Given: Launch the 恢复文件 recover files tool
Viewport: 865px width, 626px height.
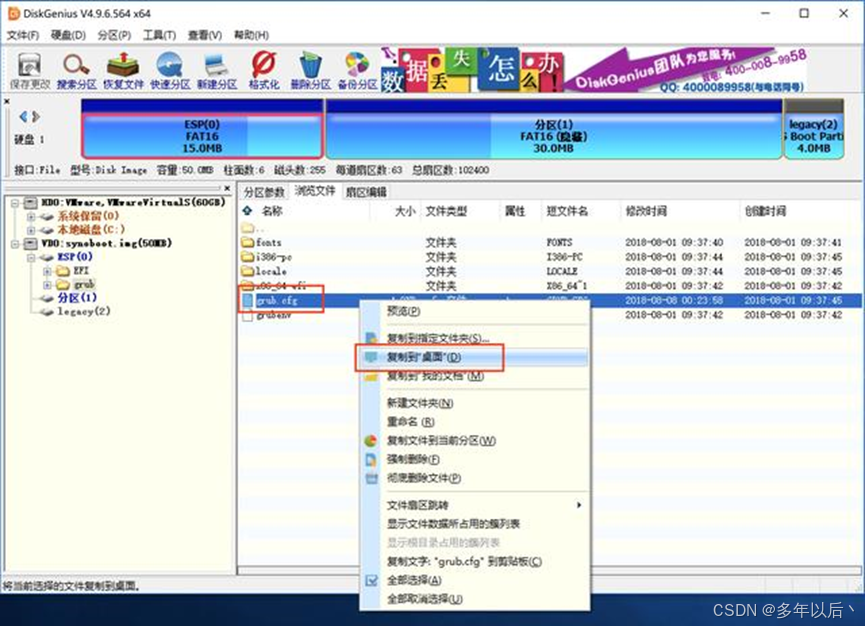Looking at the screenshot, I should coord(124,71).
